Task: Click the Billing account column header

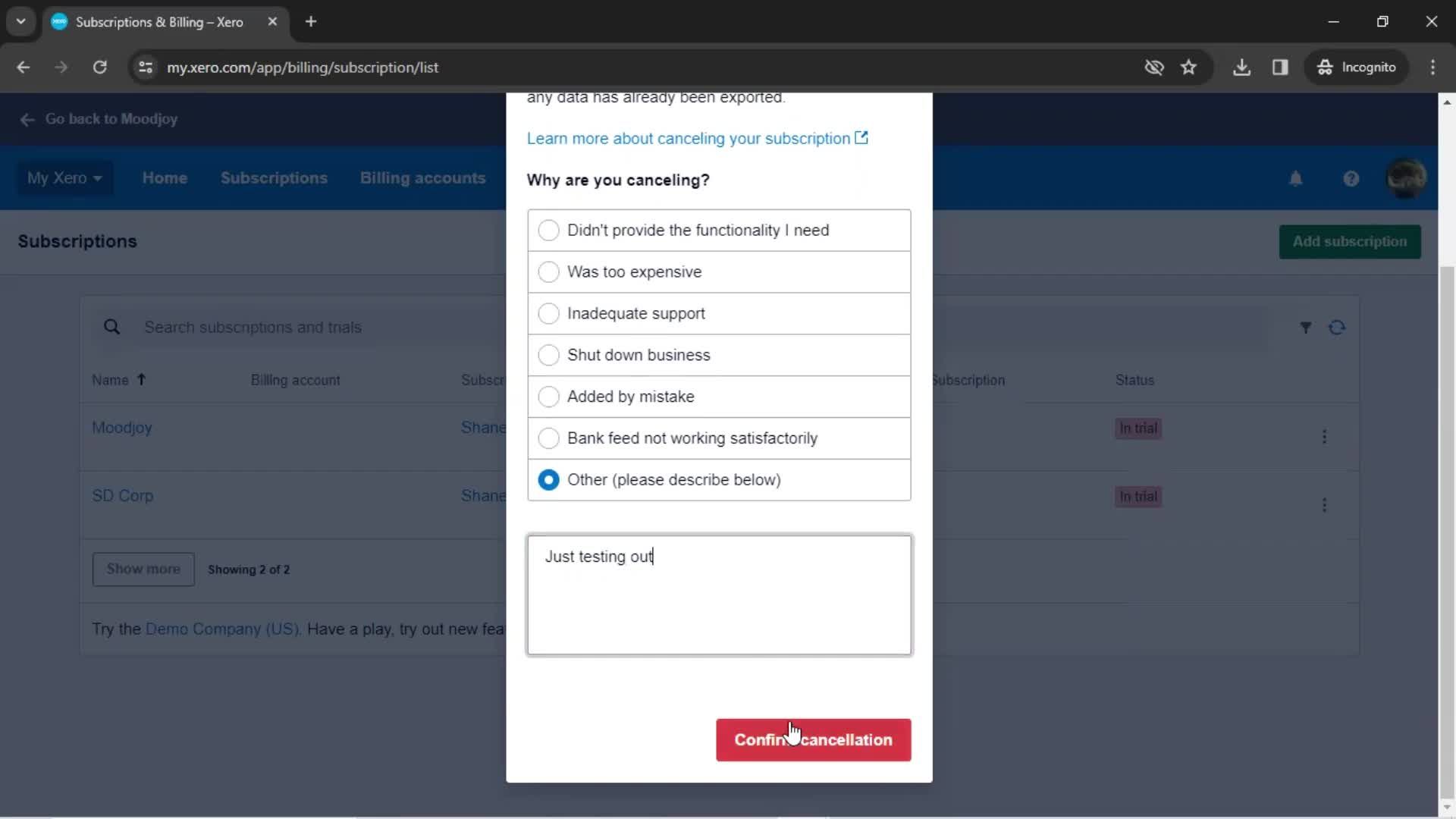Action: [295, 380]
